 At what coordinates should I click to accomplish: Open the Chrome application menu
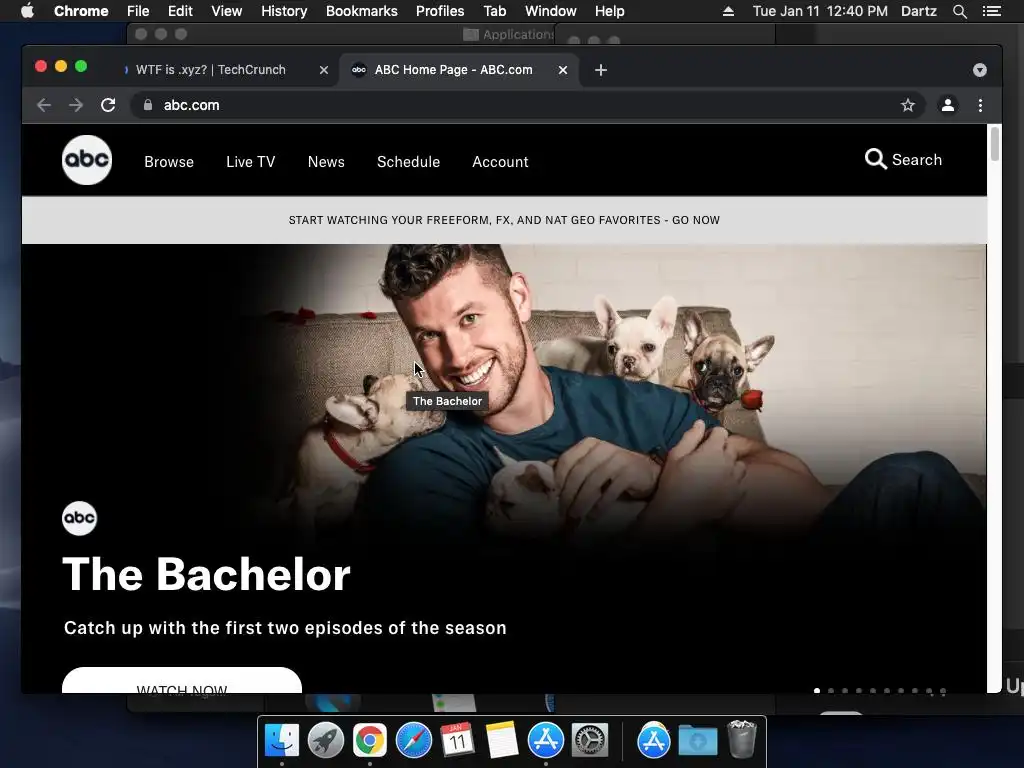(x=81, y=11)
